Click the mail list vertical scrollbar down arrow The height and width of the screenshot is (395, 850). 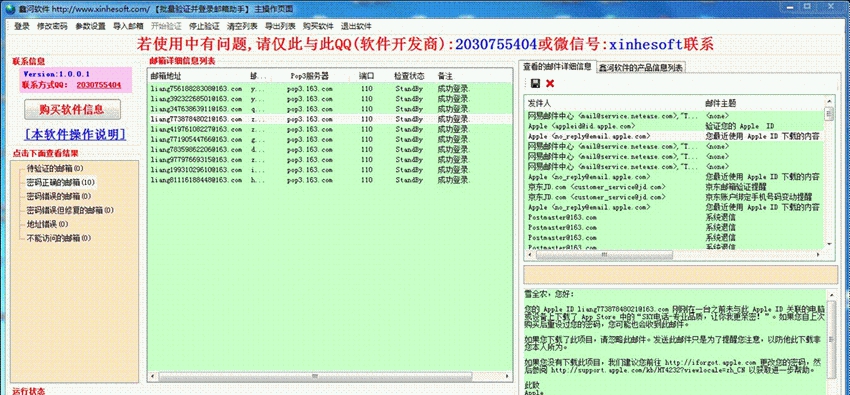tap(828, 244)
